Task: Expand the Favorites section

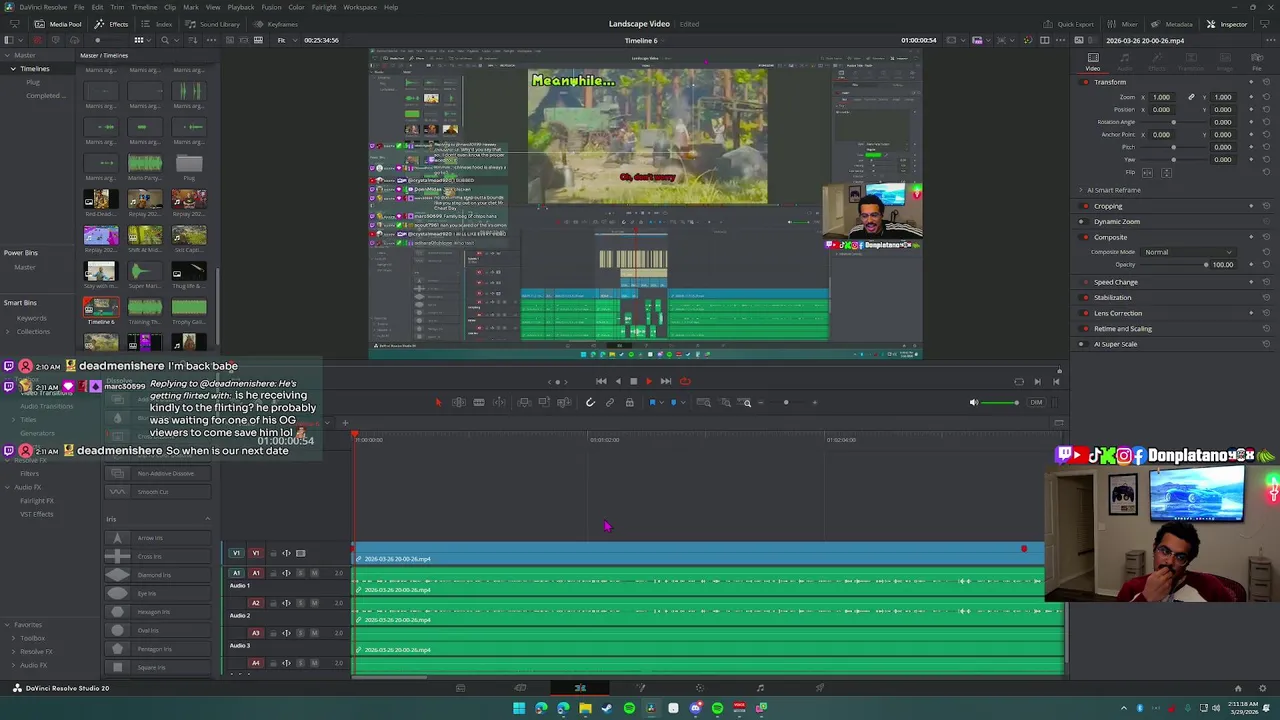Action: click(7, 625)
